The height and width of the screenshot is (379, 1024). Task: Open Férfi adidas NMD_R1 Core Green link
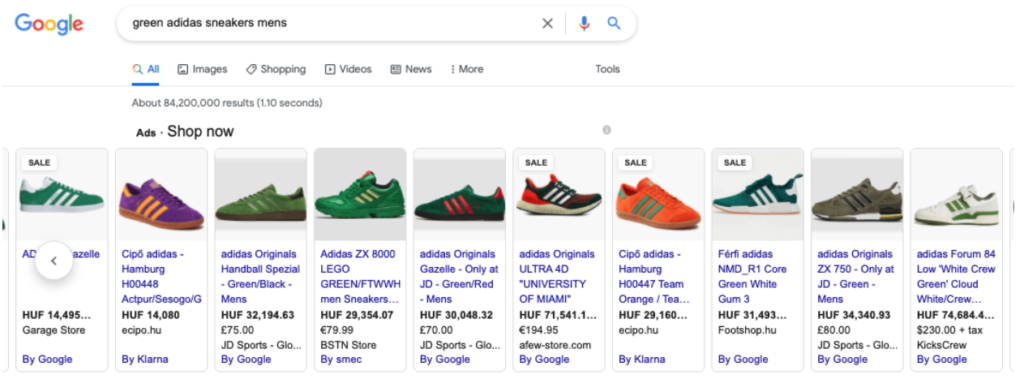click(752, 276)
